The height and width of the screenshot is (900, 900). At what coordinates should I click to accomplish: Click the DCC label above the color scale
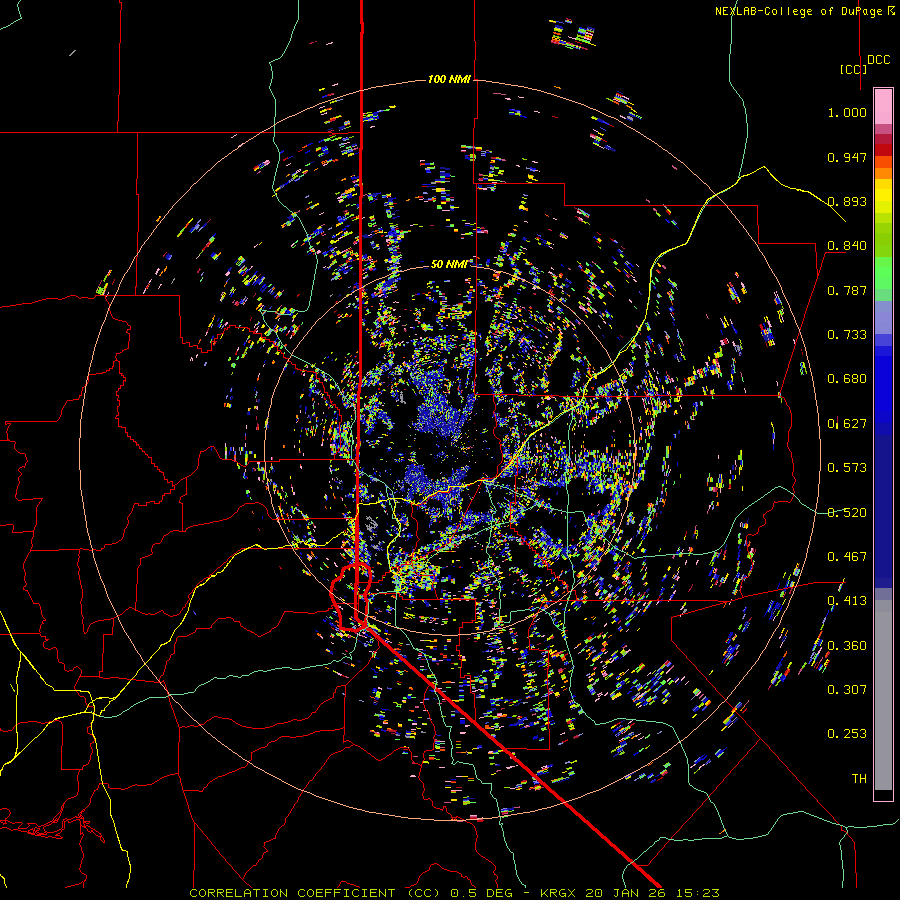click(x=878, y=59)
